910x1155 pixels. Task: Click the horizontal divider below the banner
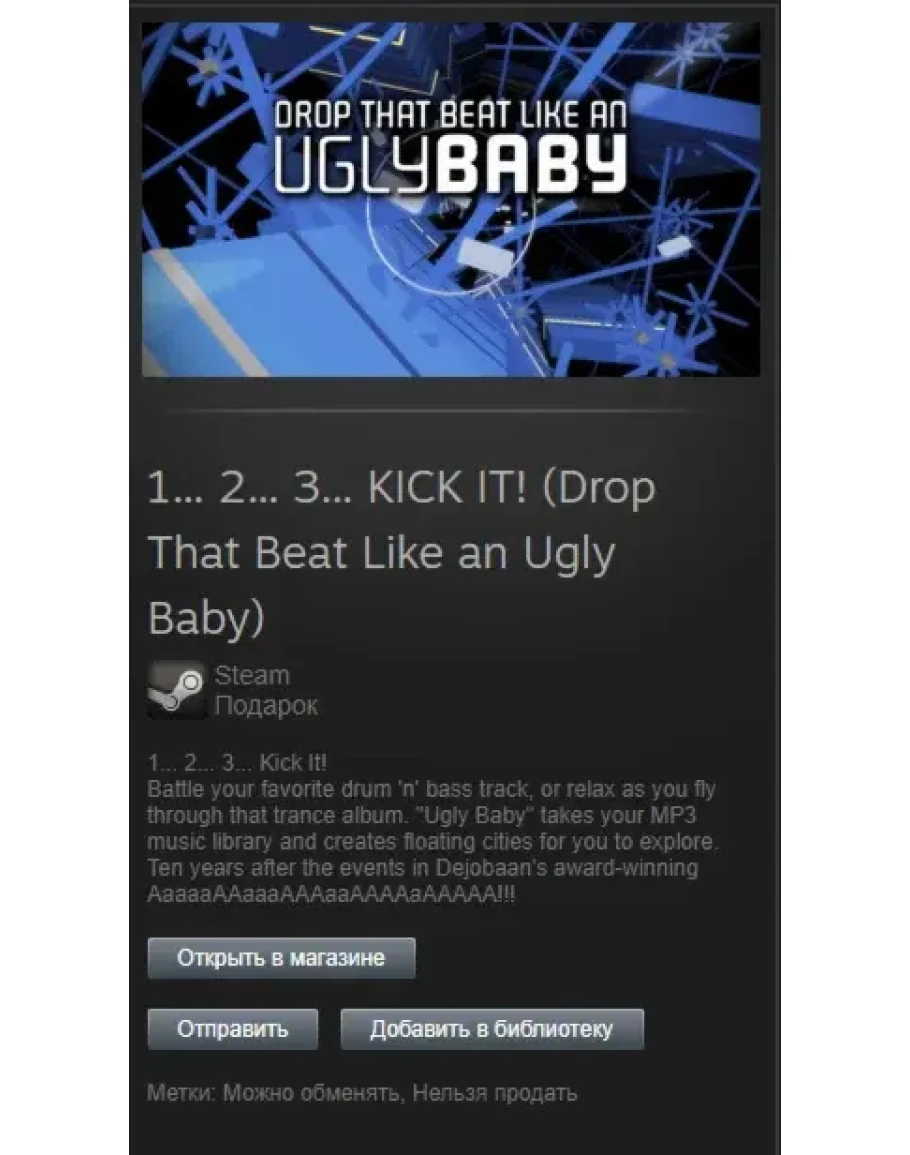[x=427, y=410]
